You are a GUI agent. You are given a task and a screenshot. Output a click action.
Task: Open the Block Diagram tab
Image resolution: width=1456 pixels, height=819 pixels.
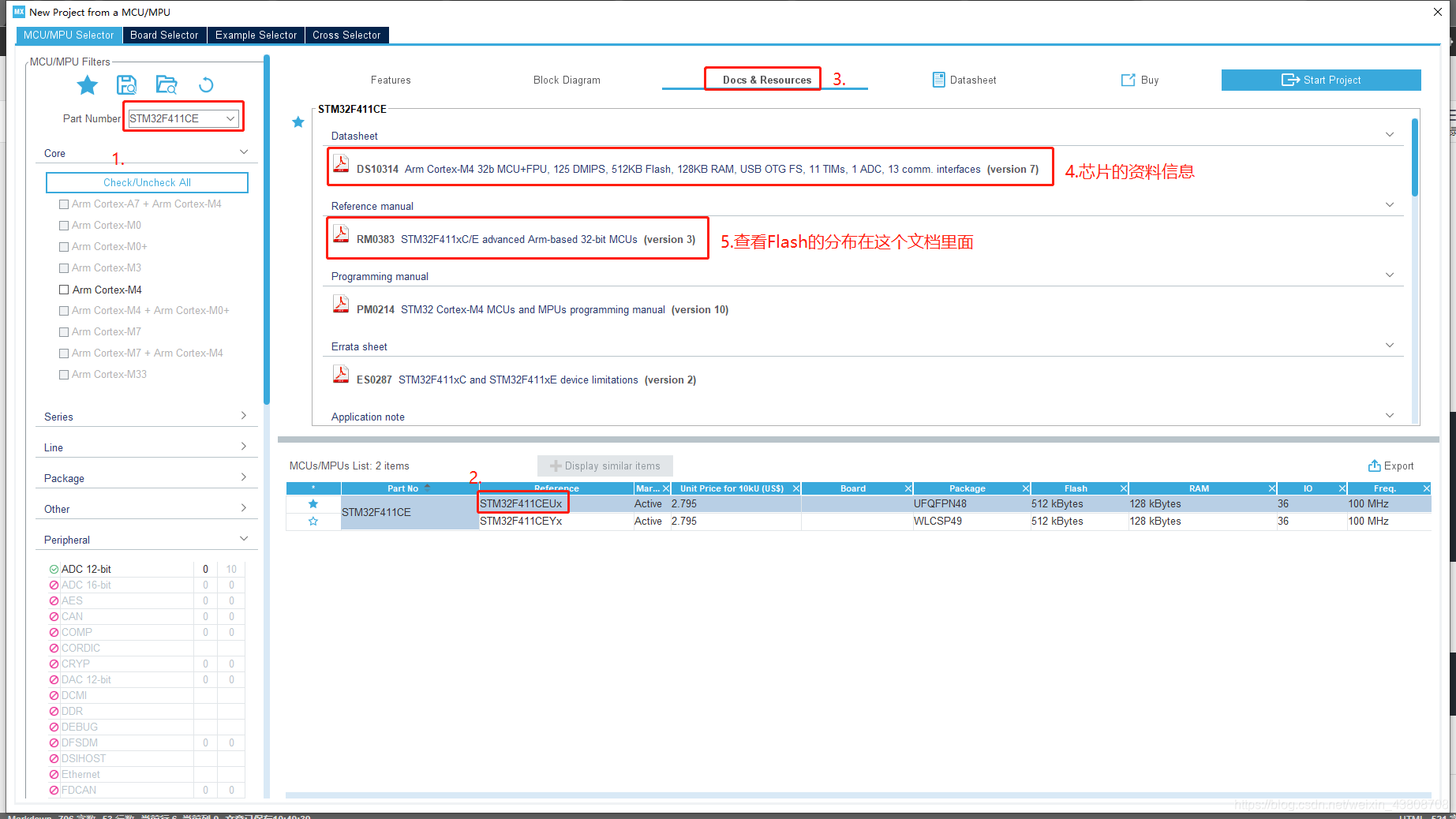567,80
